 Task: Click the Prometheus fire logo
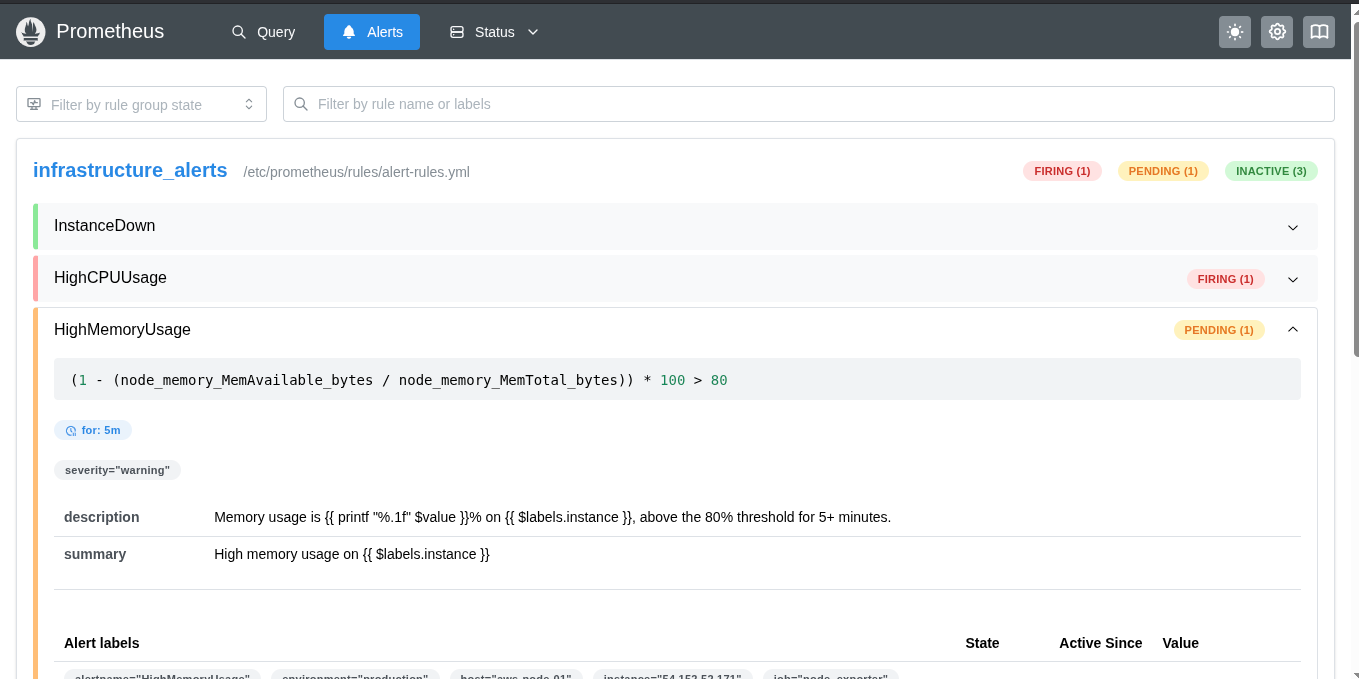pos(30,31)
